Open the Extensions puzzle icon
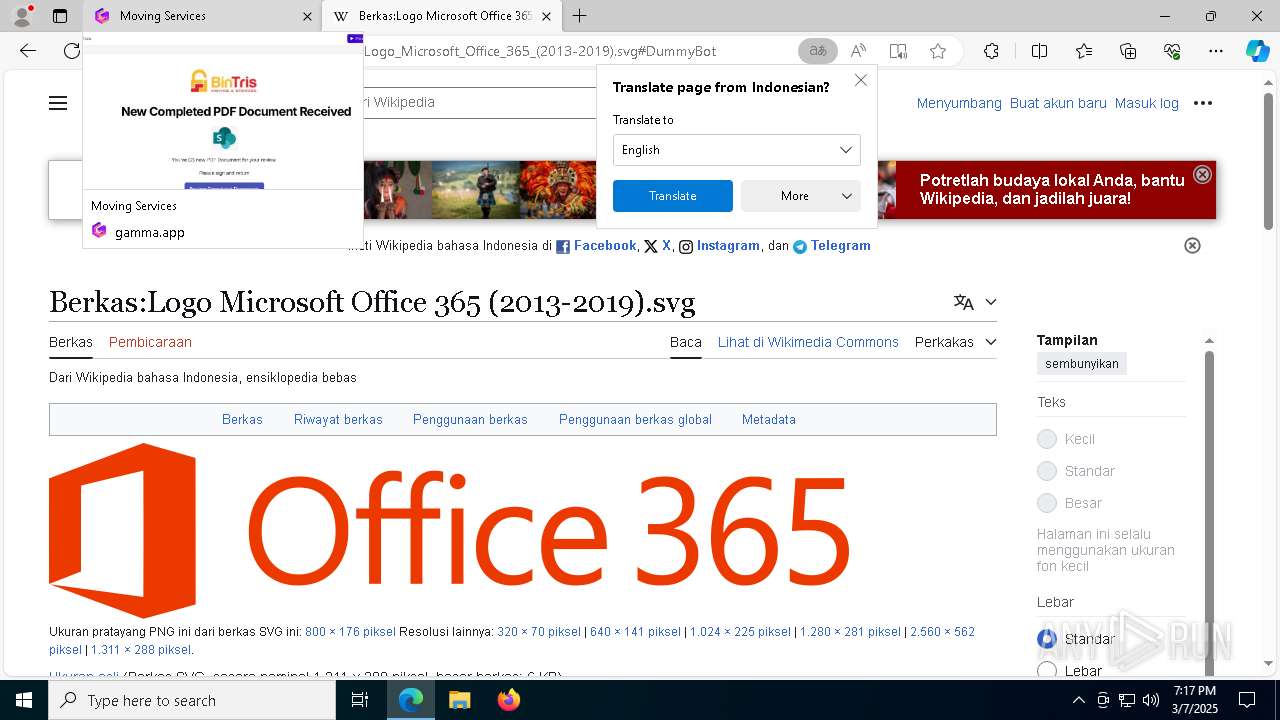Viewport: 1280px width, 720px height. coord(991,51)
